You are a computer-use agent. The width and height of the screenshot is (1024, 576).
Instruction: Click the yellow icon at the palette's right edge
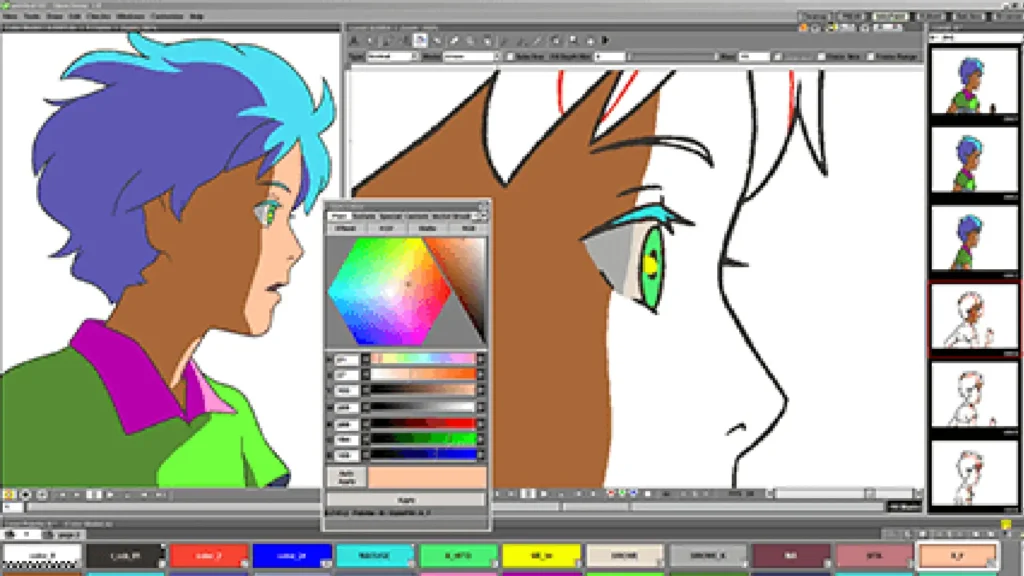(x=1006, y=524)
